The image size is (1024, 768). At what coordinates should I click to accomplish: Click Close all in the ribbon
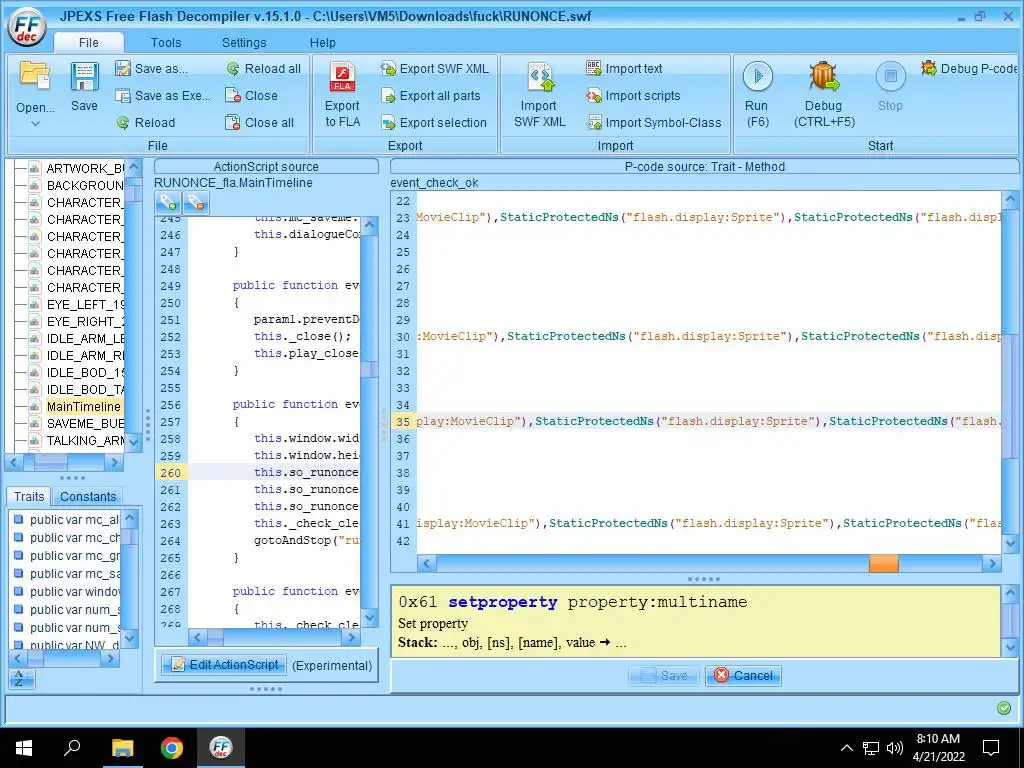[x=259, y=122]
